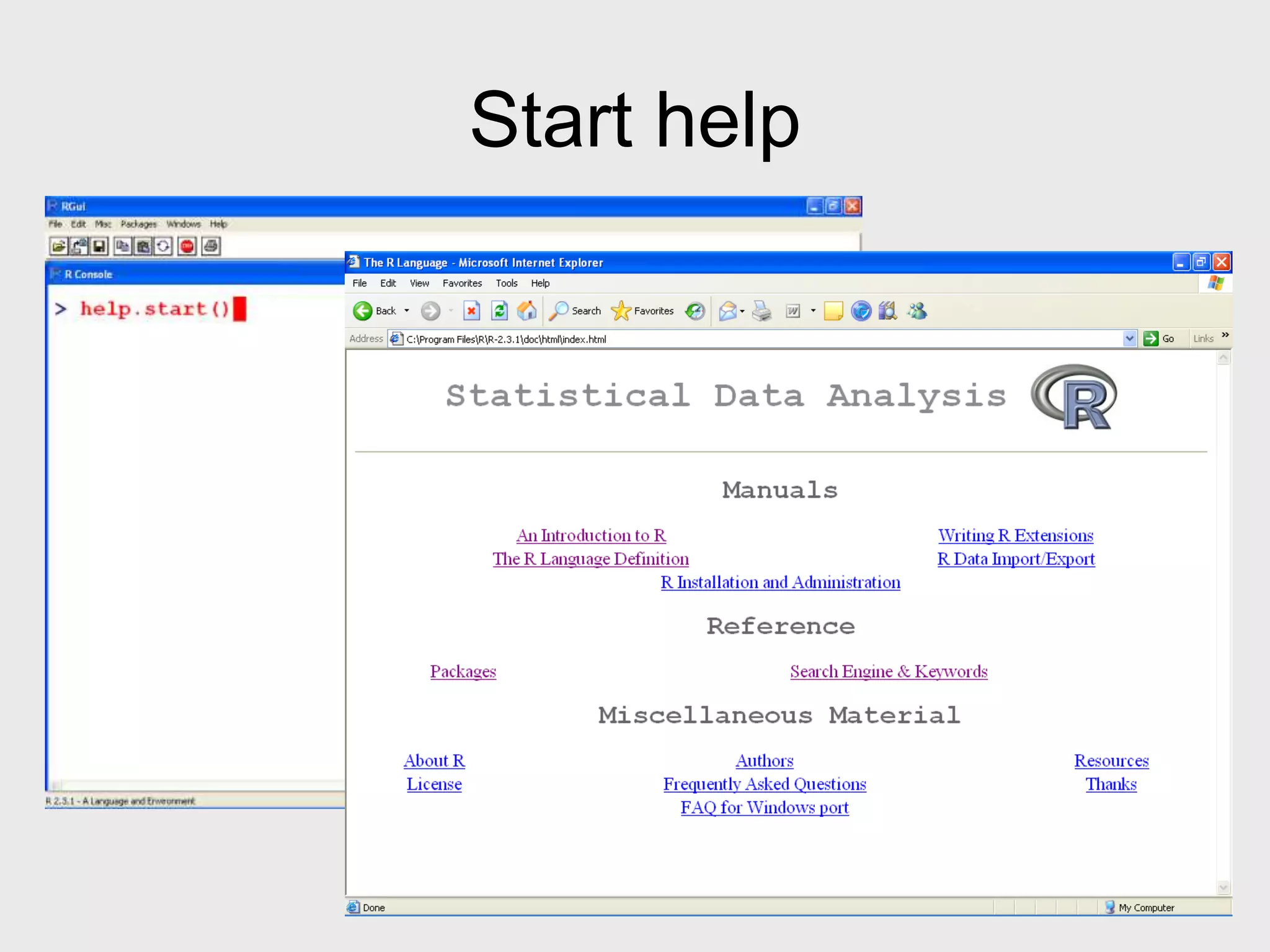The height and width of the screenshot is (952, 1270).
Task: Open the Authors link
Action: pos(765,761)
